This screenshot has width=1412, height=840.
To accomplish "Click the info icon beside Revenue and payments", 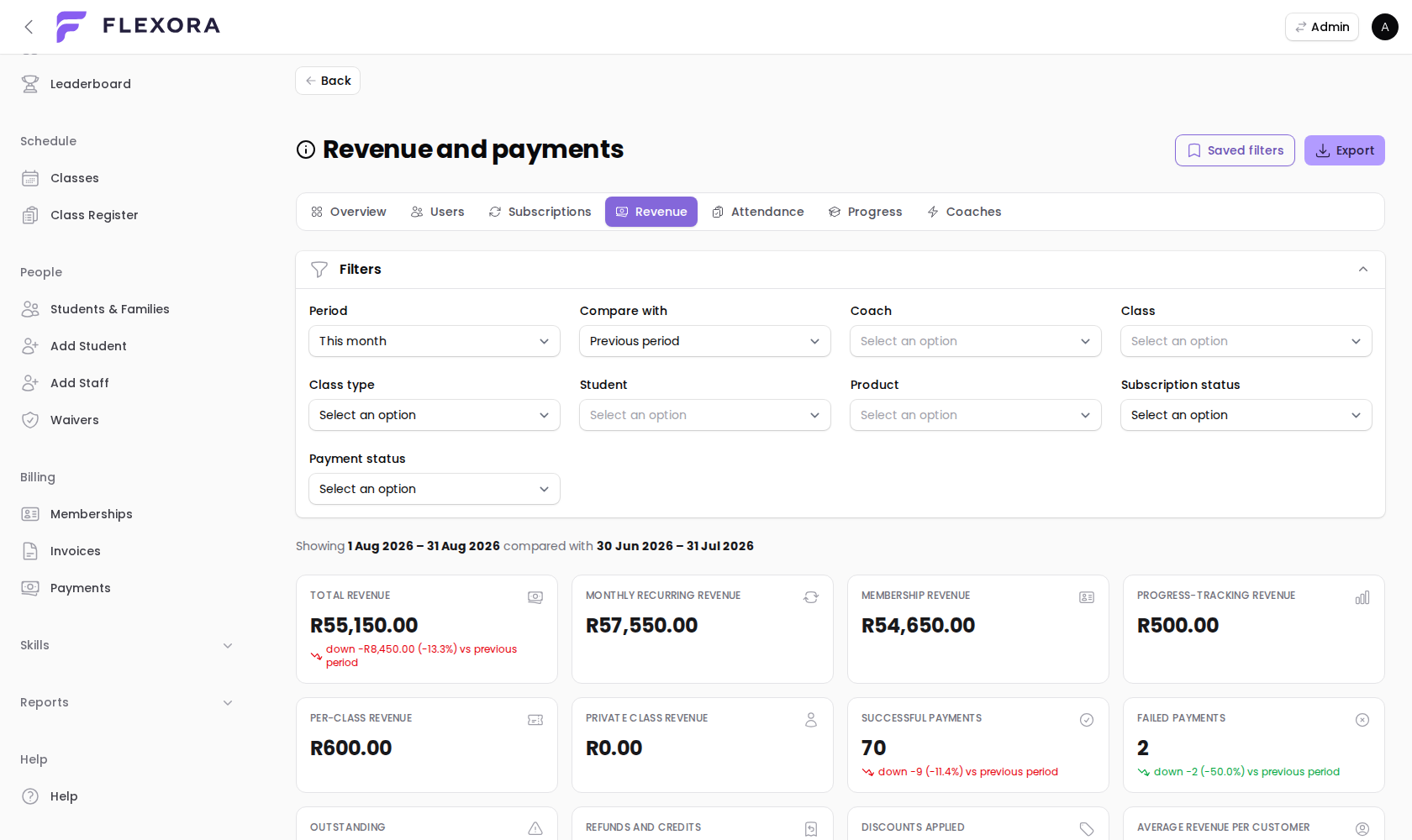I will (x=306, y=150).
